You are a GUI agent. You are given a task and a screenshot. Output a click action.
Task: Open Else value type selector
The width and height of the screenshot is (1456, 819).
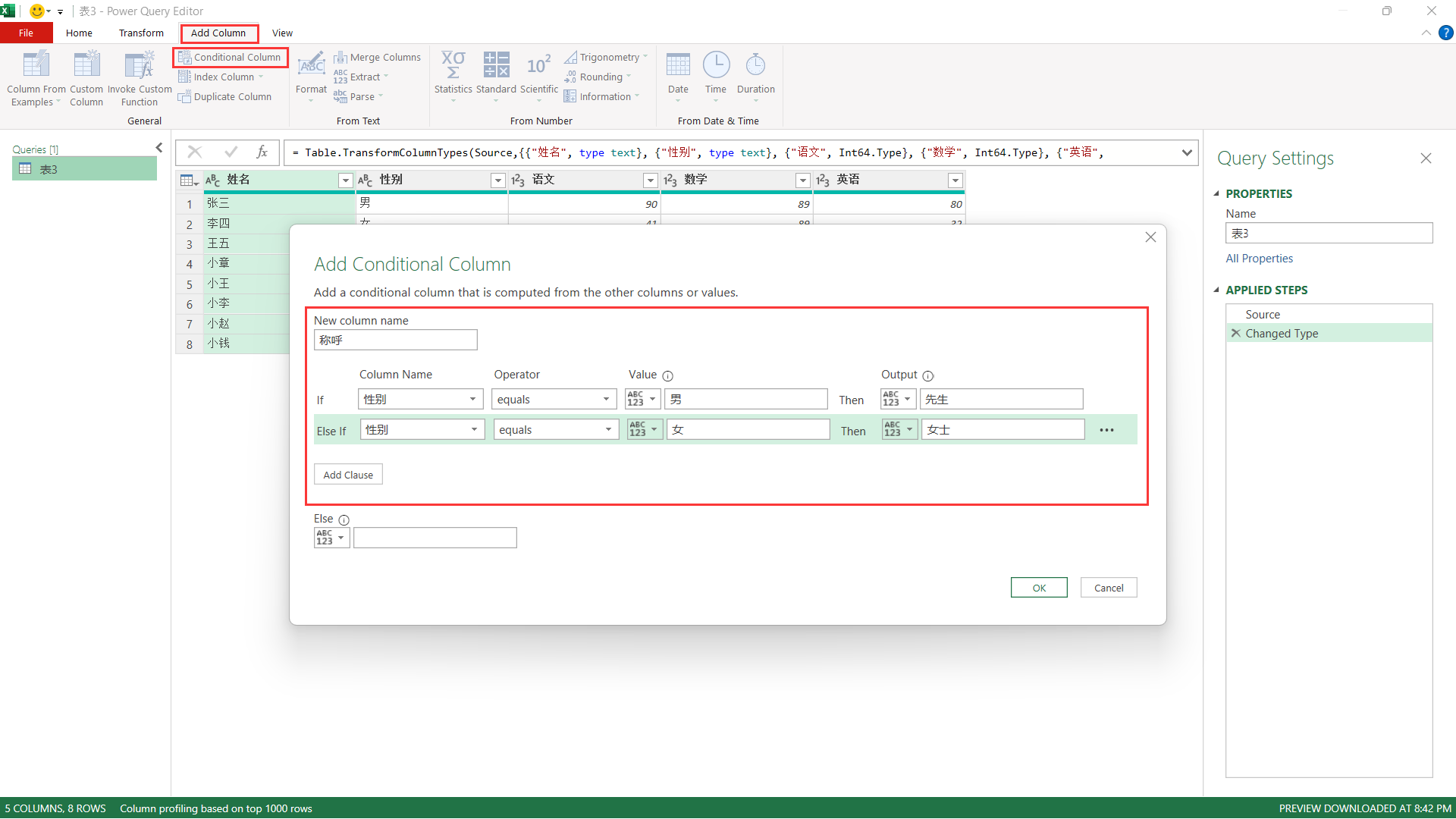point(331,538)
